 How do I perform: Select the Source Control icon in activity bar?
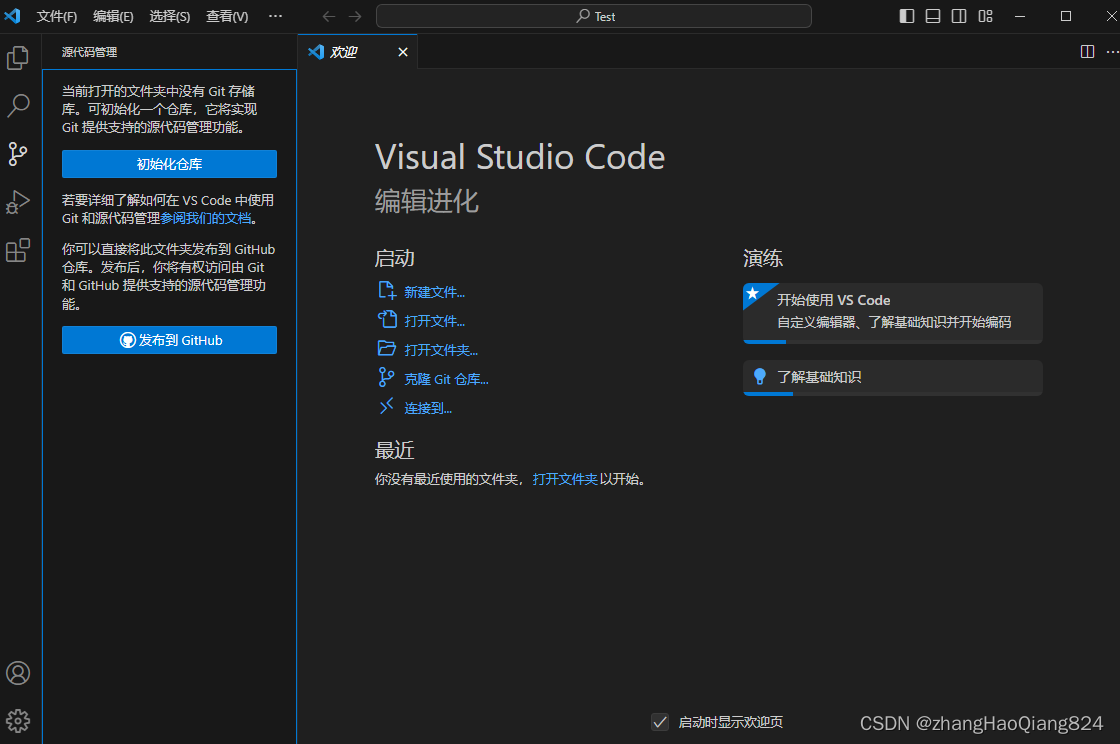pyautogui.click(x=18, y=154)
